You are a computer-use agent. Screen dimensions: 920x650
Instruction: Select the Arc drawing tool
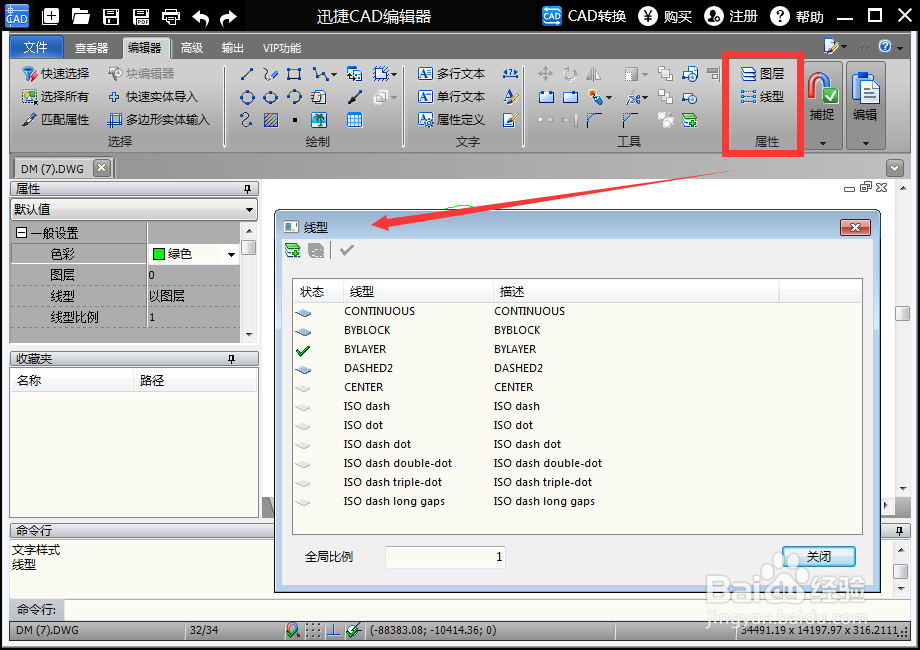(295, 97)
